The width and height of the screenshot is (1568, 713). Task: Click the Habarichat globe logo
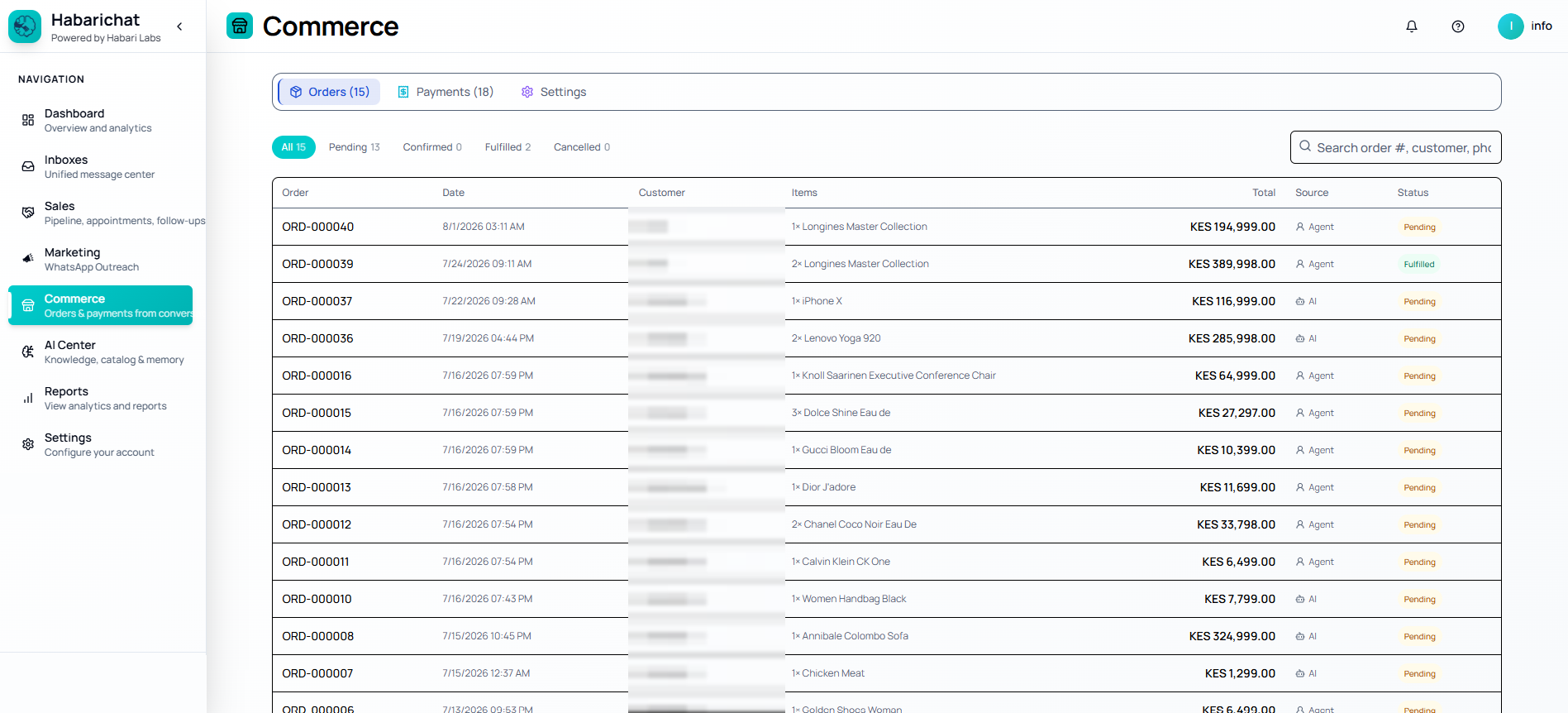click(x=25, y=26)
